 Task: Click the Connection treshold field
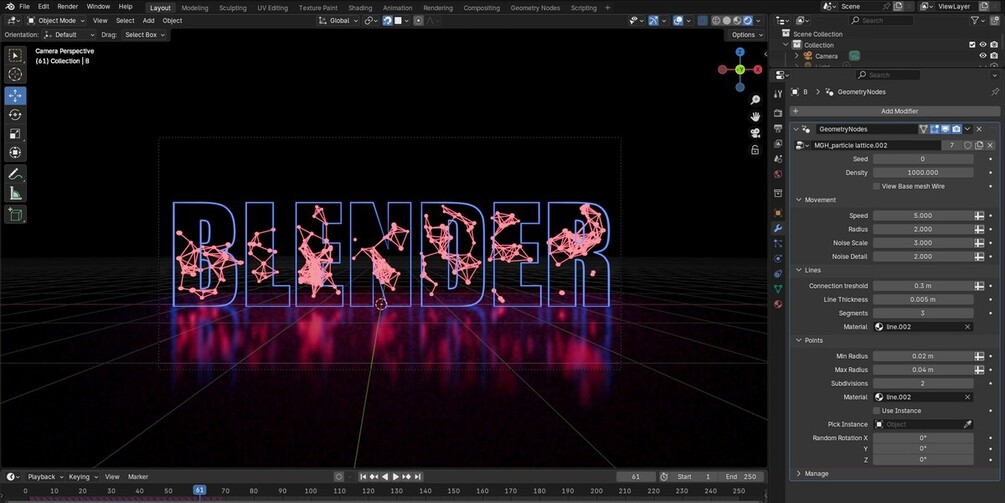(923, 286)
